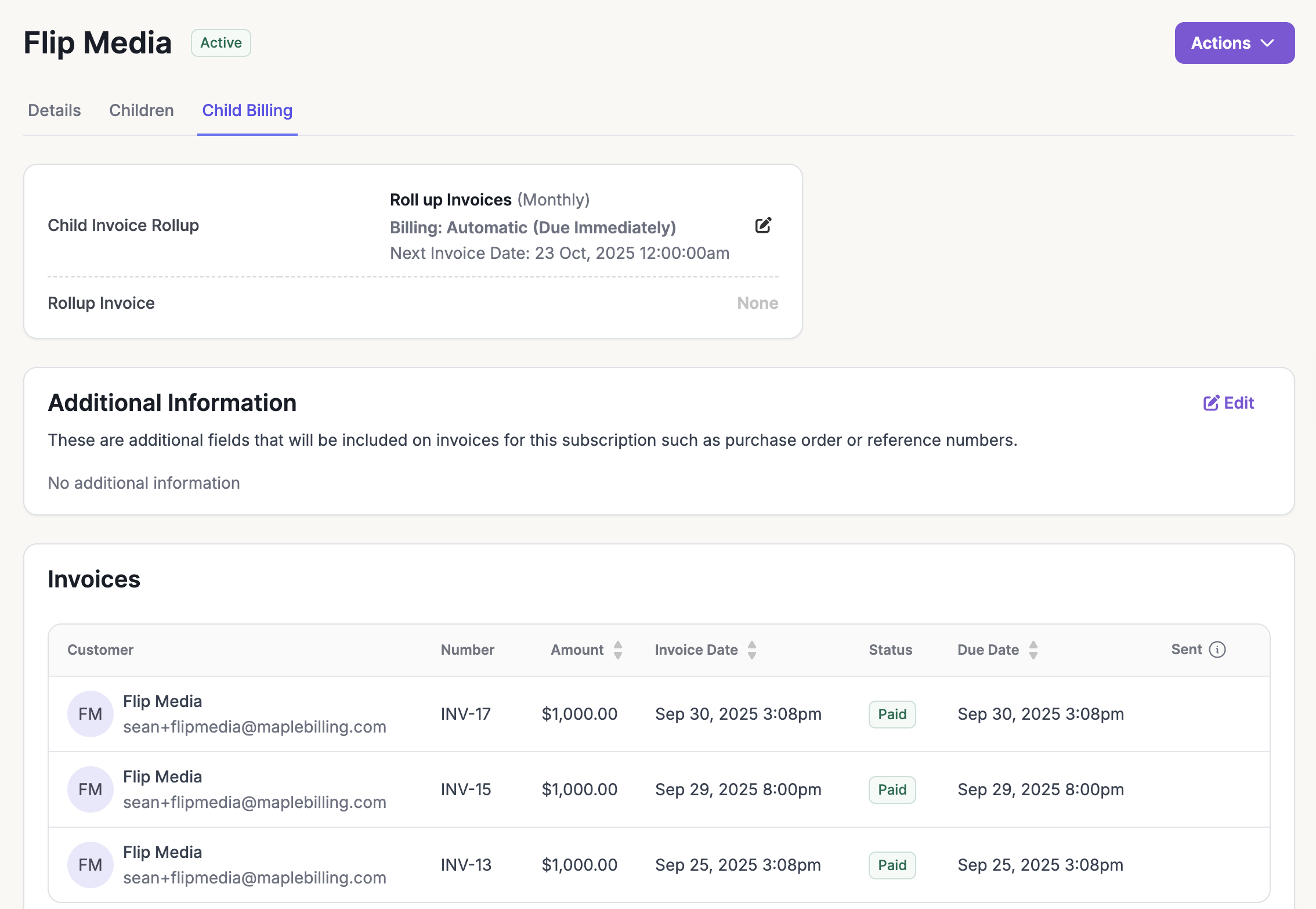Click Paid status badge for INV-13
The image size is (1316, 909).
892,865
